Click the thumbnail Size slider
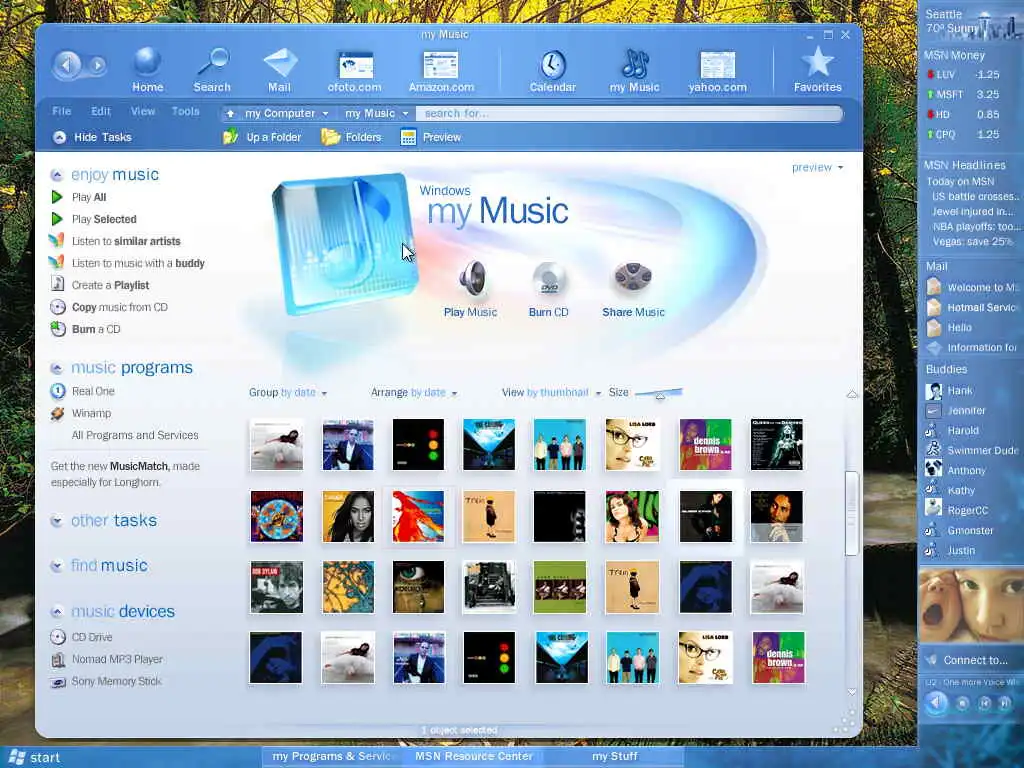Image resolution: width=1024 pixels, height=768 pixels. [x=659, y=393]
